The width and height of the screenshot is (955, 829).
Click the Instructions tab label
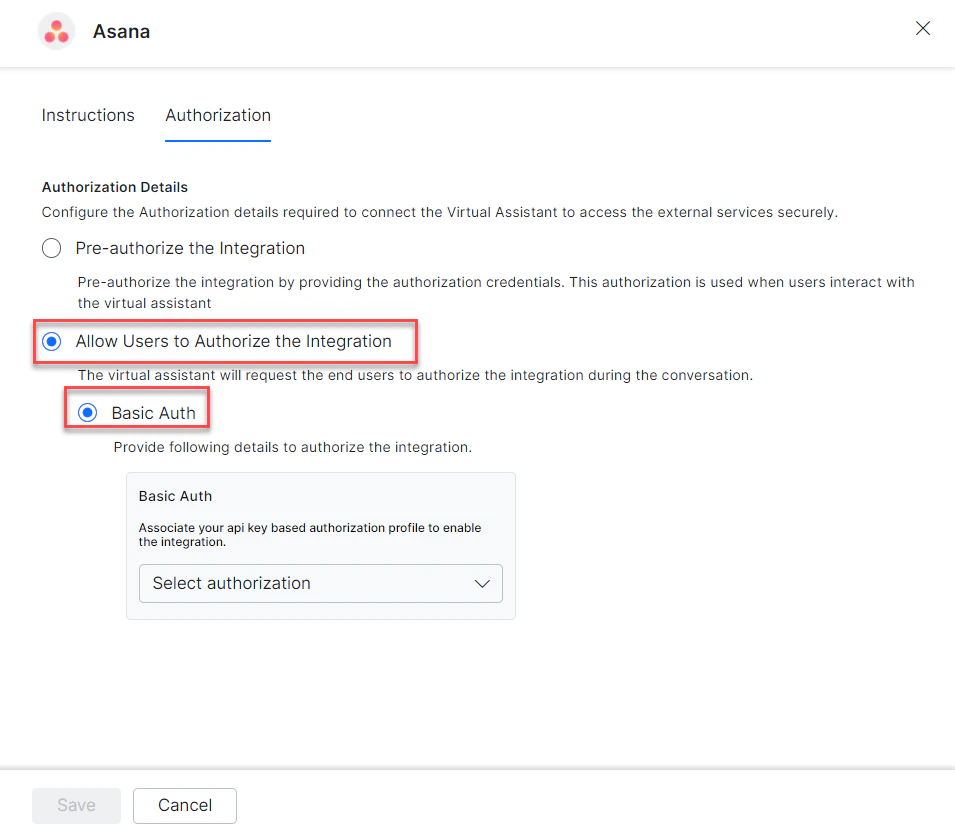pos(88,115)
